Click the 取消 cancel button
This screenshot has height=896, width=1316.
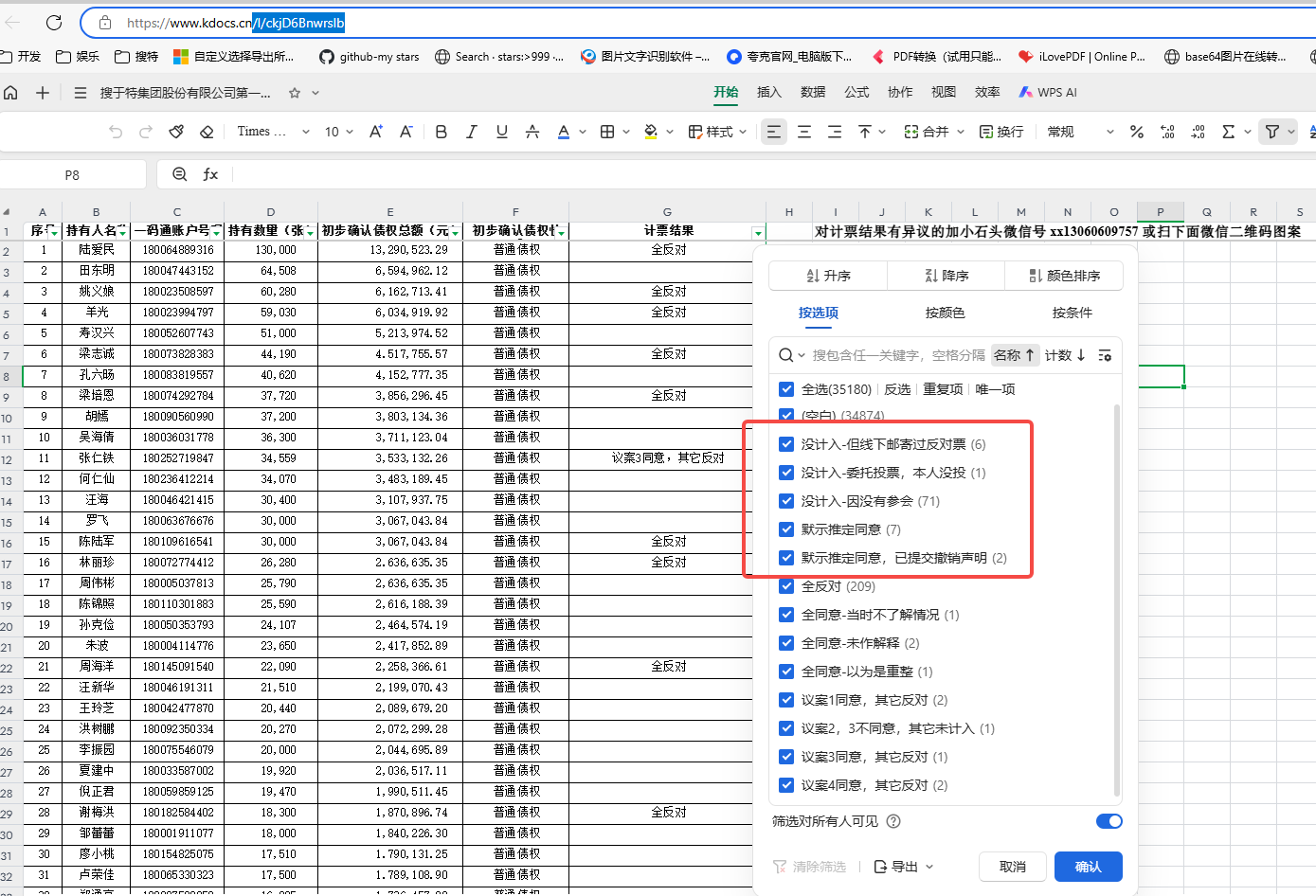[x=1012, y=867]
